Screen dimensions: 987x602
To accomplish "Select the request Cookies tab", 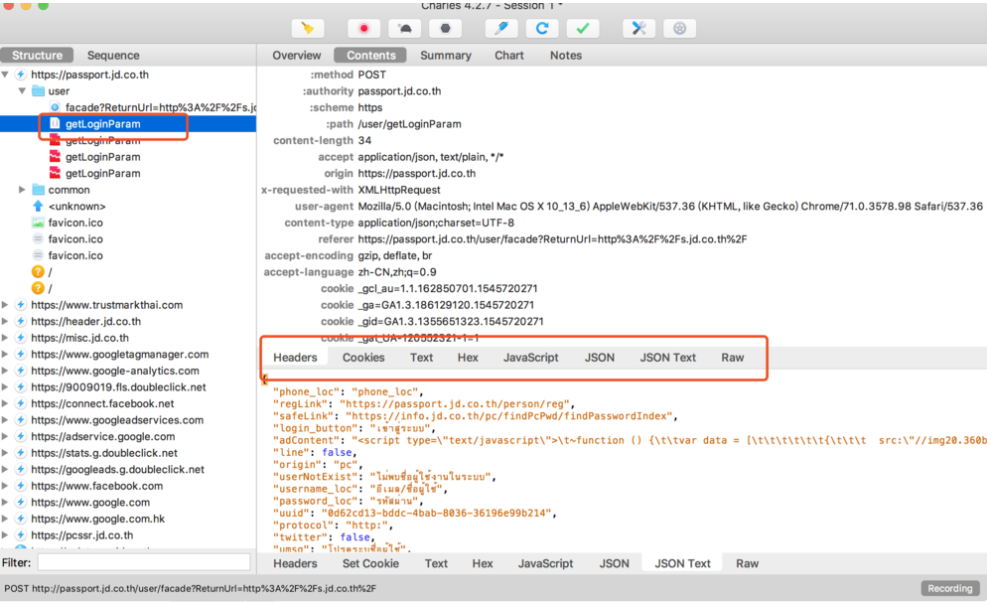I will (363, 357).
